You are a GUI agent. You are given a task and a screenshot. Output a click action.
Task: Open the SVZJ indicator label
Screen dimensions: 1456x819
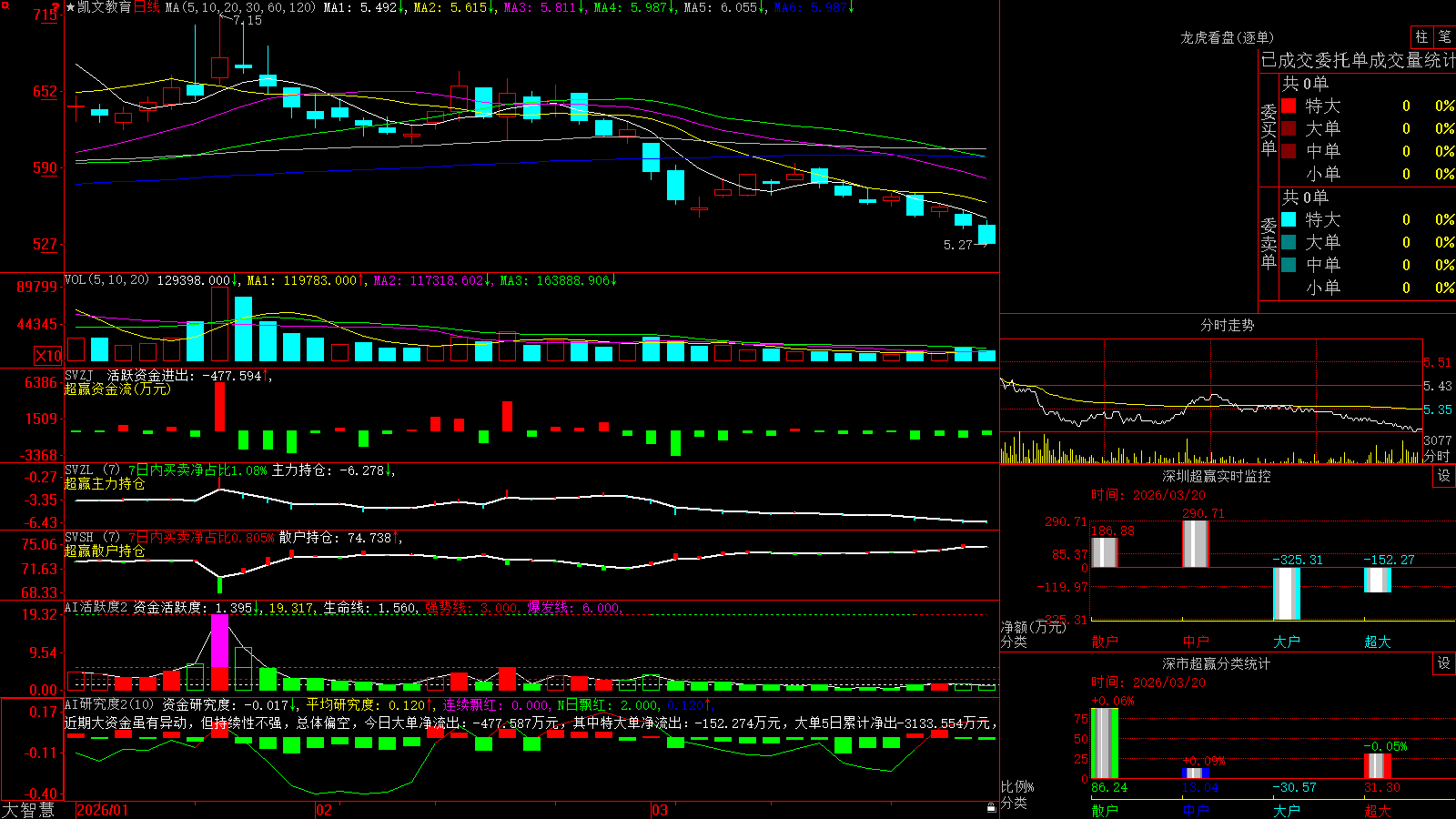click(79, 375)
